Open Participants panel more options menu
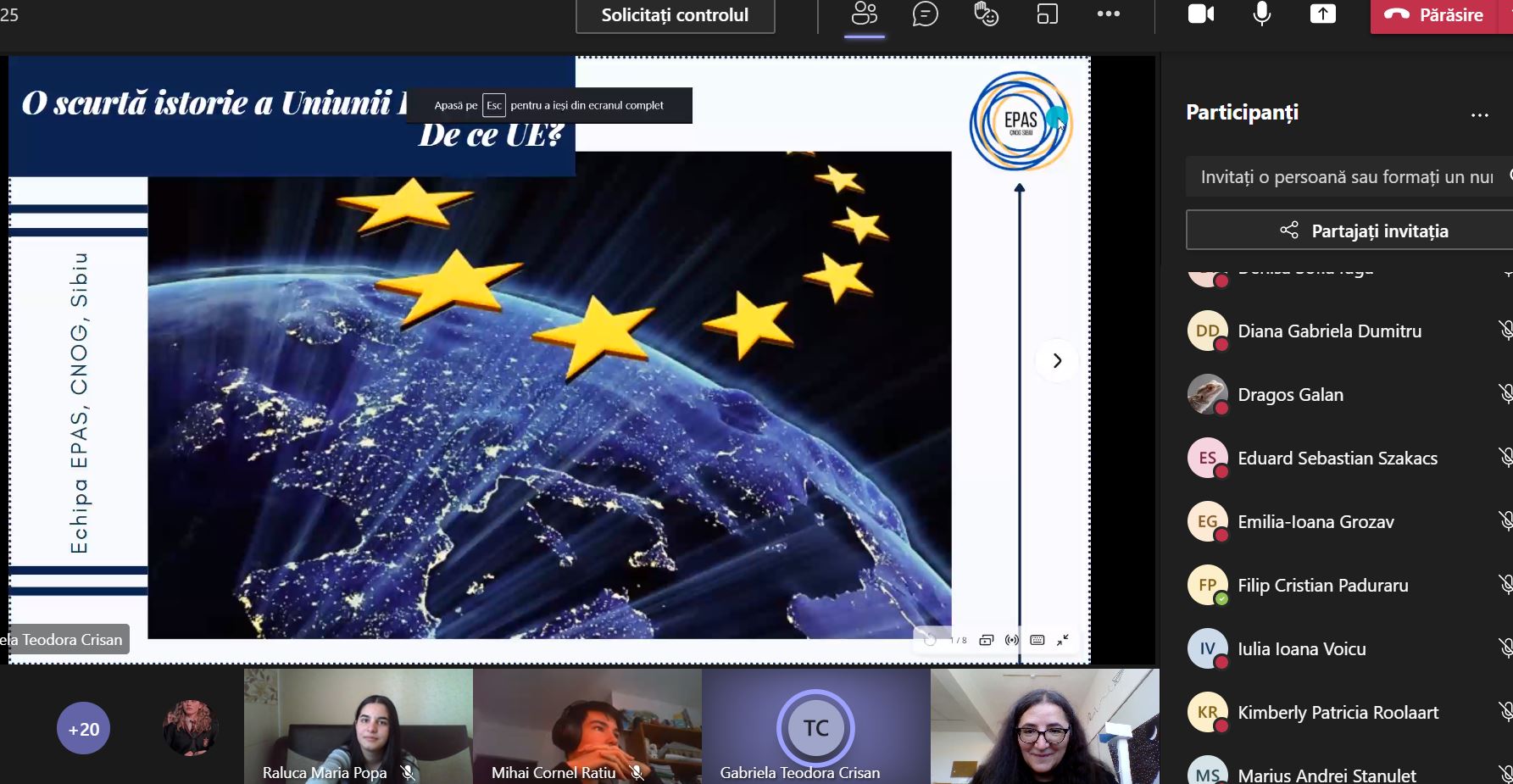Image resolution: width=1513 pixels, height=784 pixels. pyautogui.click(x=1479, y=115)
